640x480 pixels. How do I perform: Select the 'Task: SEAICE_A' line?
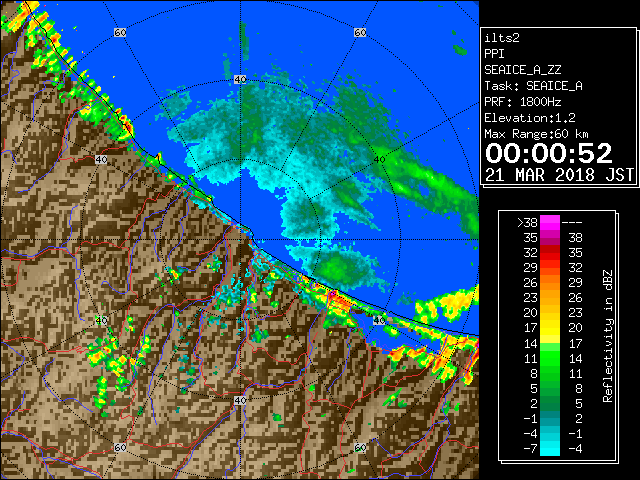point(533,86)
